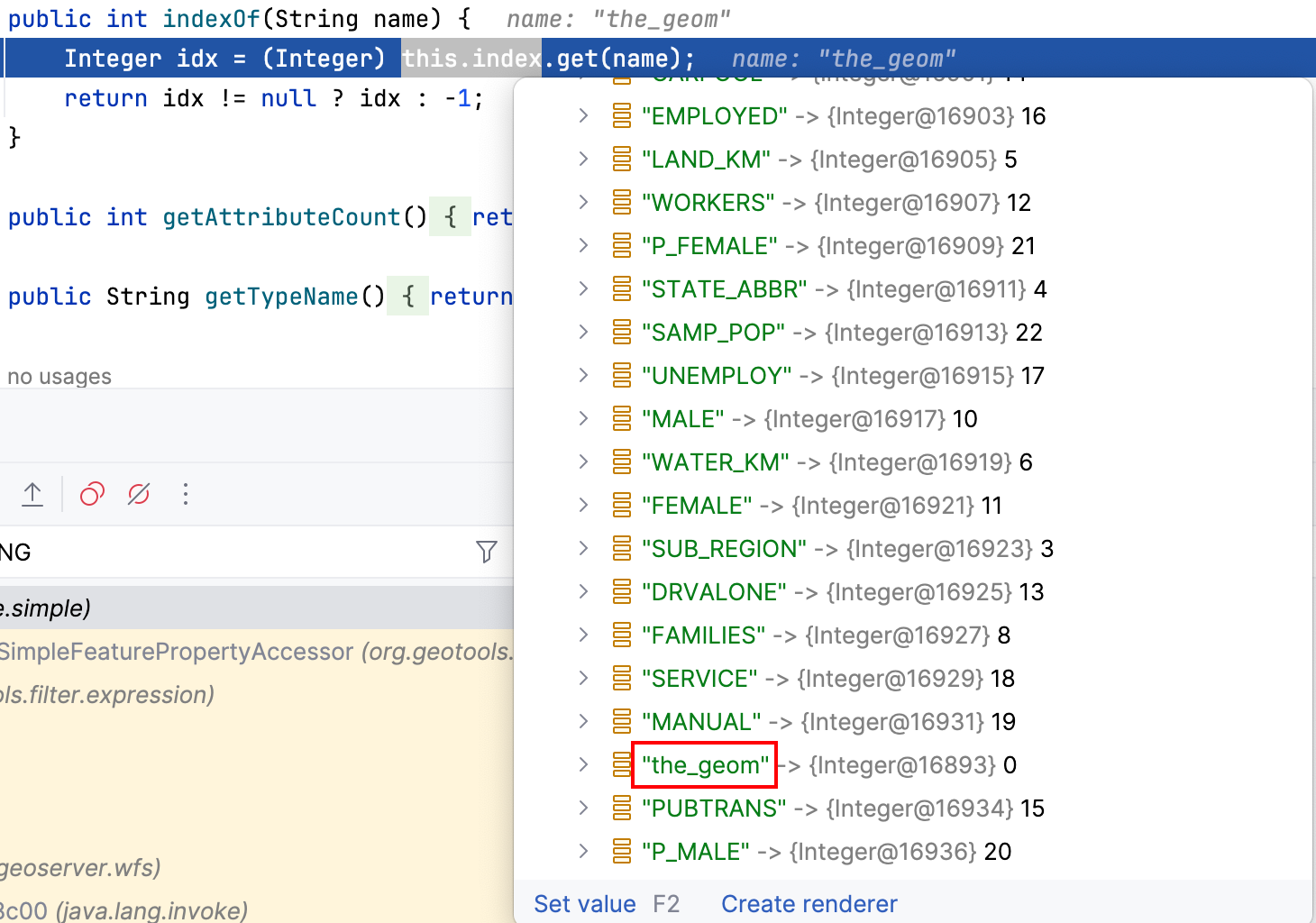The image size is (1316, 923).
Task: Open the debugger more options dots
Action: (x=186, y=494)
